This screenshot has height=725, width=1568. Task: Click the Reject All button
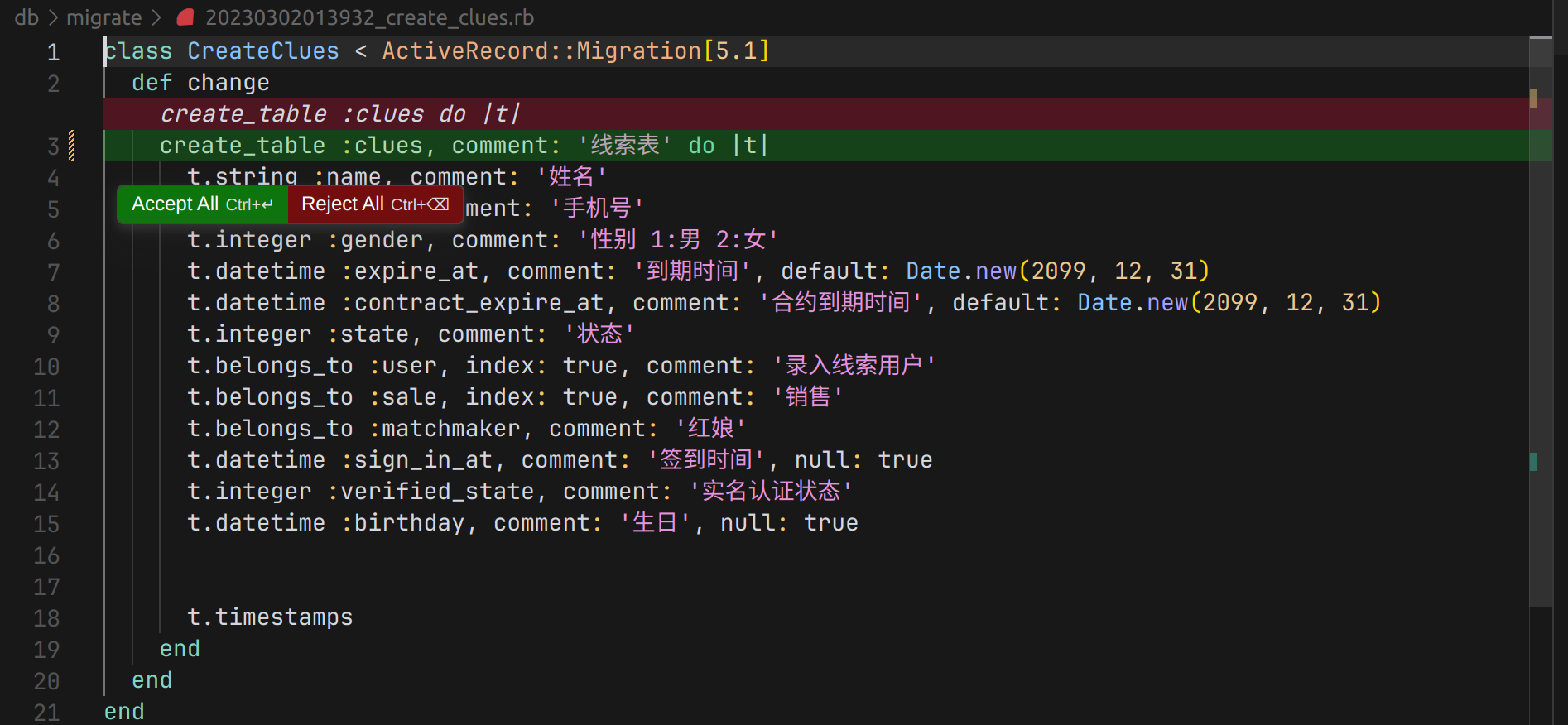374,204
